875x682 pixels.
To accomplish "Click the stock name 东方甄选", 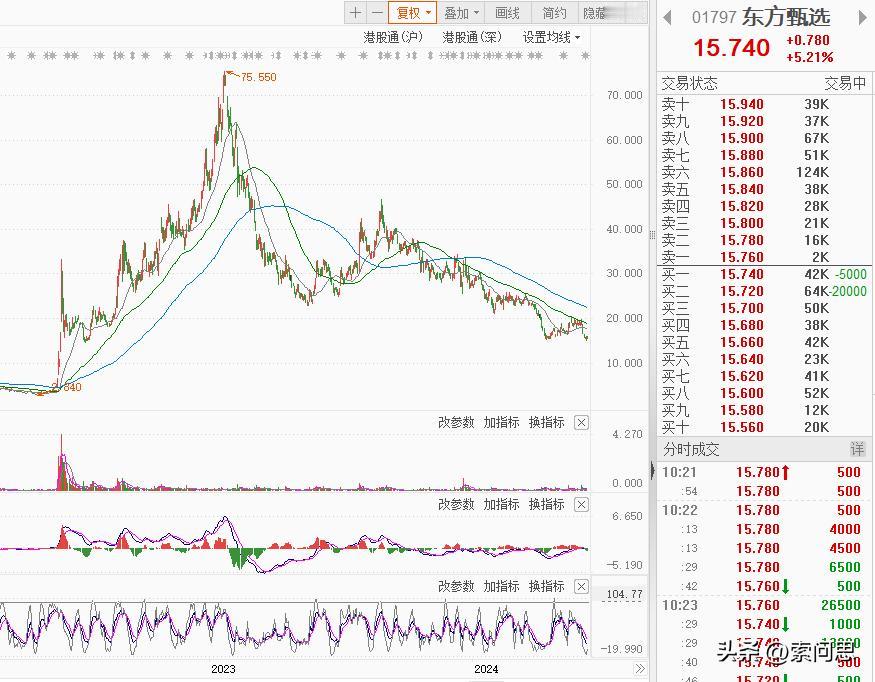I will click(x=786, y=17).
